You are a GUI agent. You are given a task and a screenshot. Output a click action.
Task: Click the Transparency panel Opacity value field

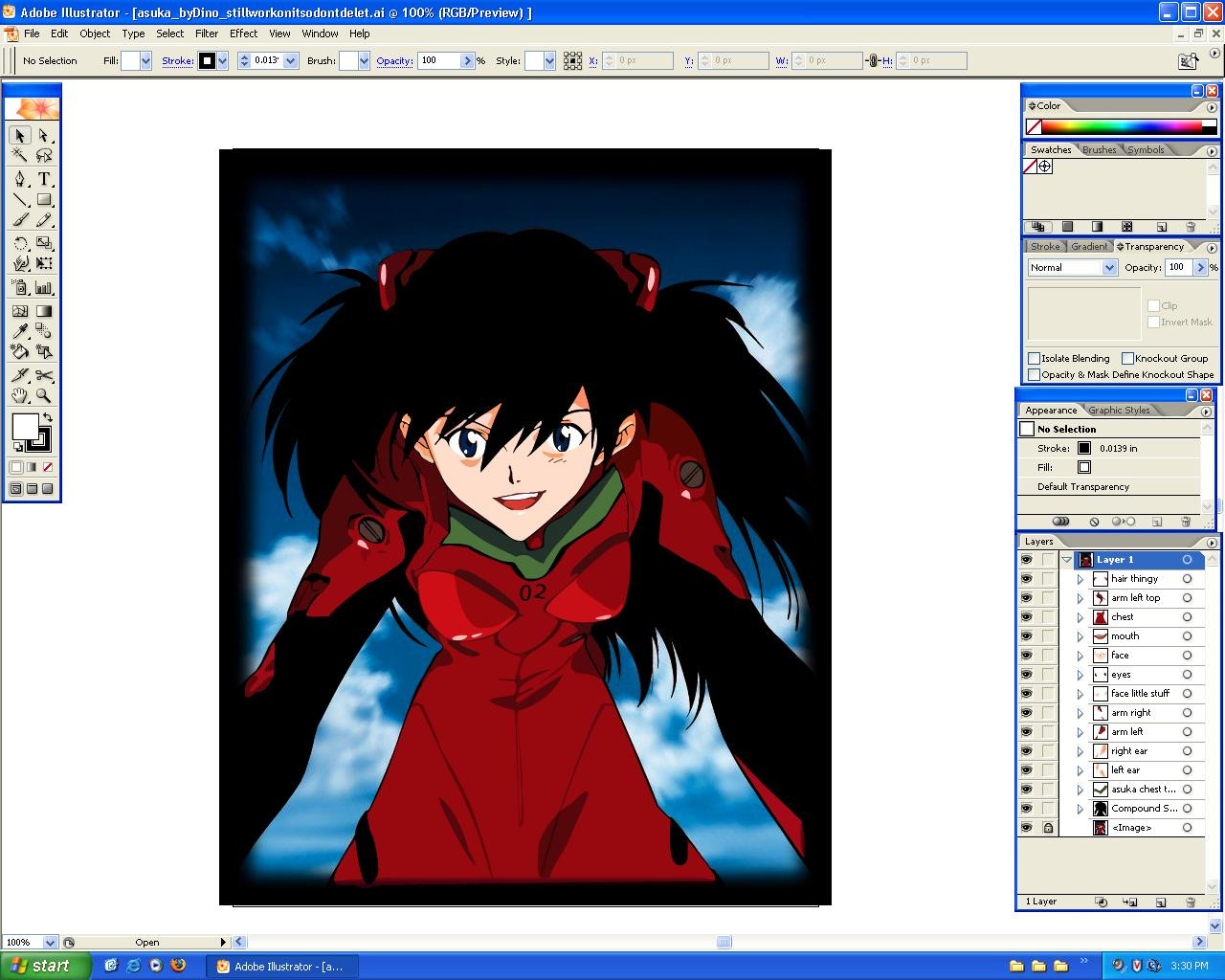pos(1178,268)
